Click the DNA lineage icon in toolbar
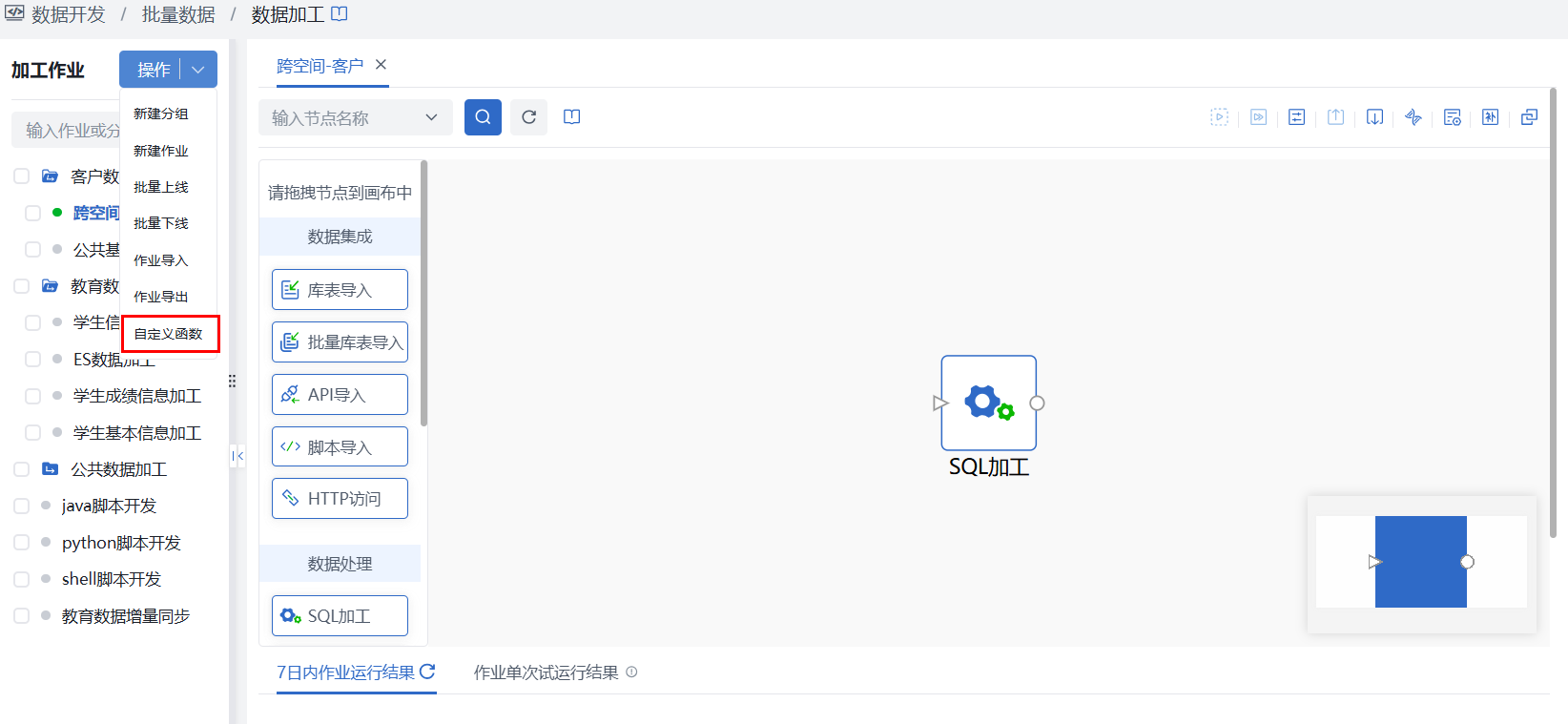This screenshot has width=1568, height=724. 1413,117
